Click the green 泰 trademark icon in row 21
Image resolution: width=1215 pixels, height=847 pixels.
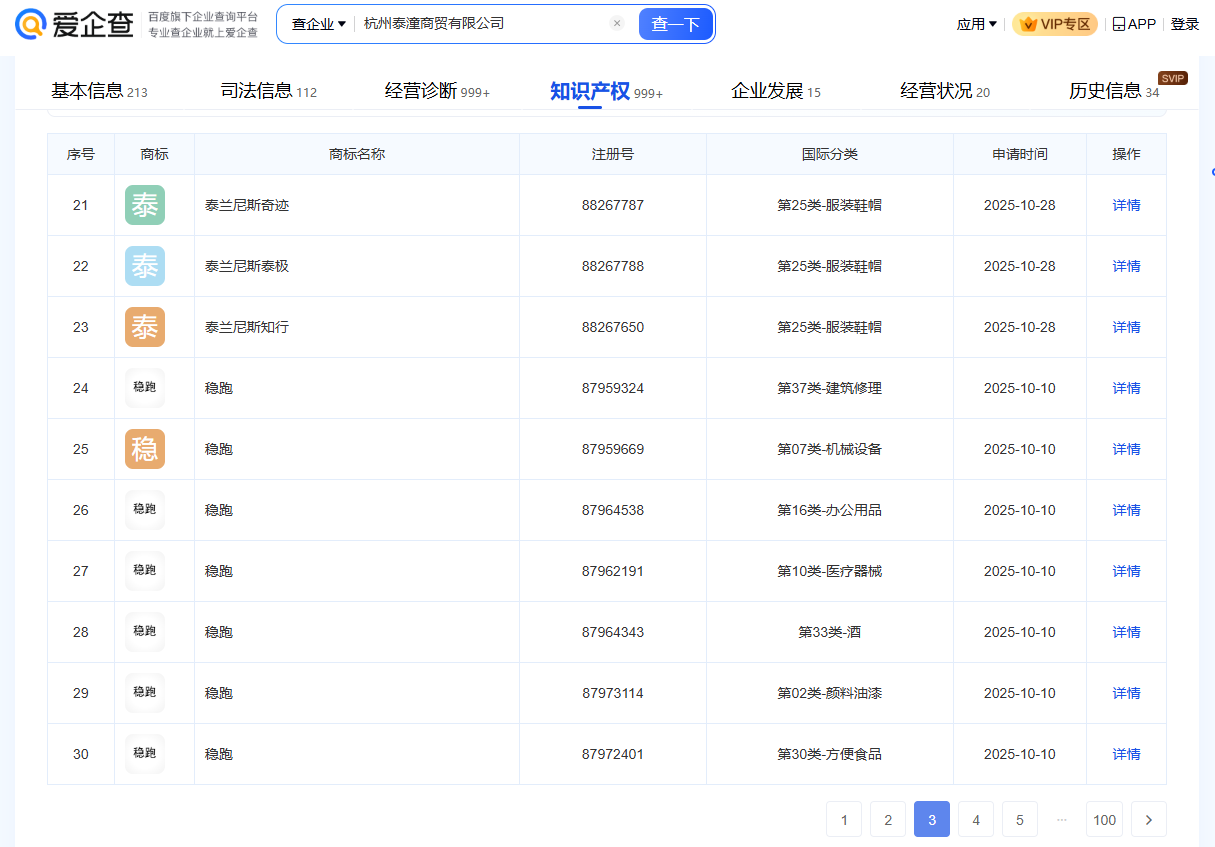point(145,205)
